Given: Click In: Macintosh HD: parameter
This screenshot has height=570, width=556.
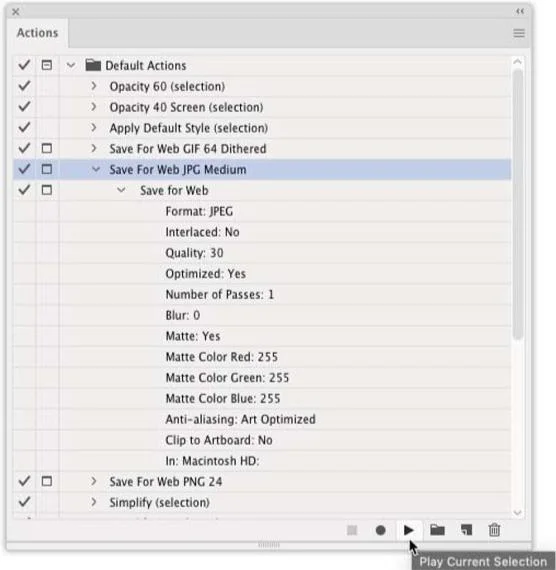Looking at the screenshot, I should (212, 461).
